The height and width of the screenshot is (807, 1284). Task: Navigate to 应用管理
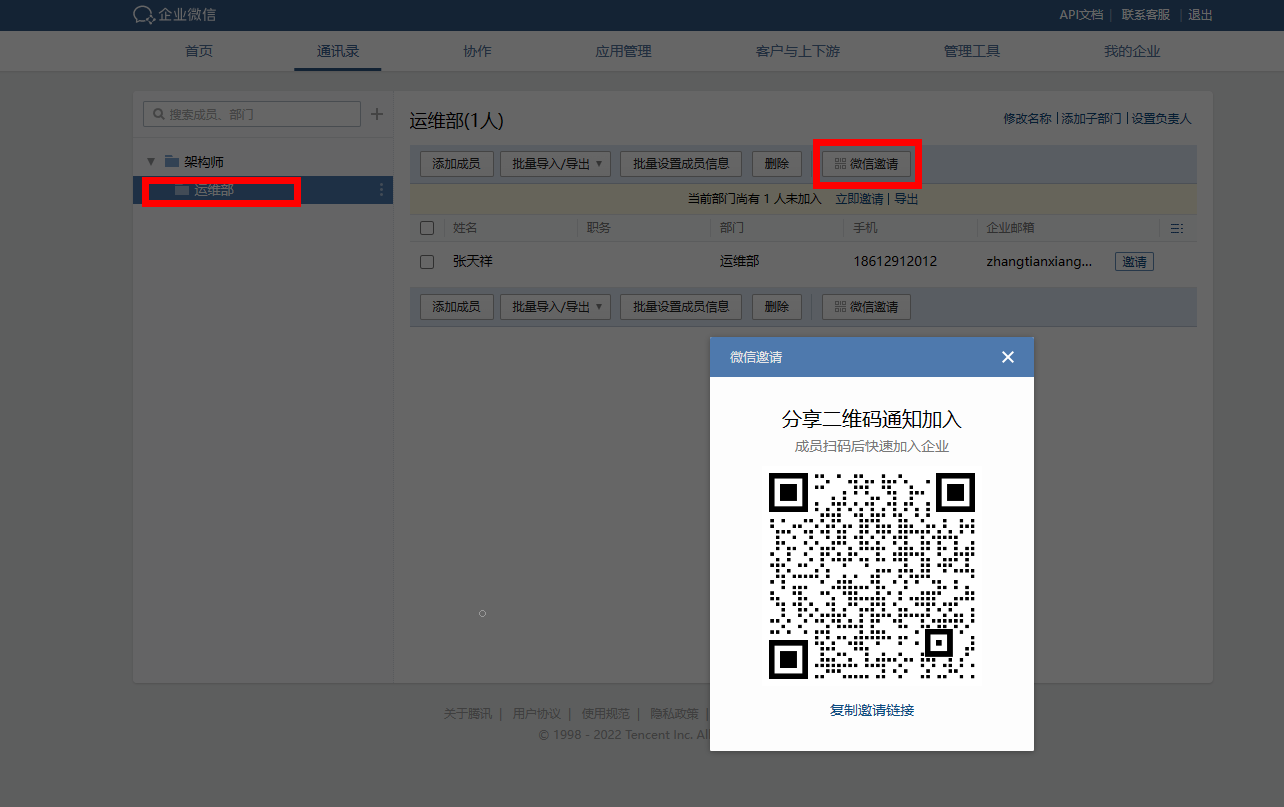point(623,51)
